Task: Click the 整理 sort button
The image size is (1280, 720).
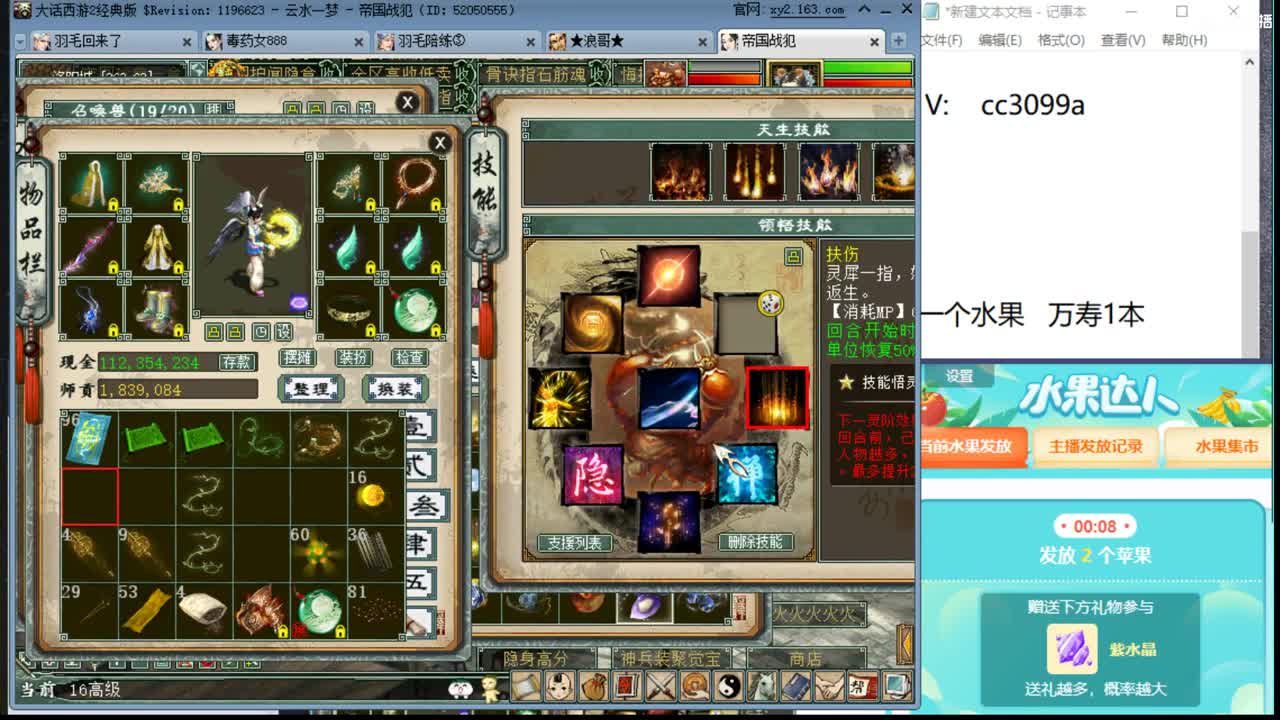Action: (x=311, y=389)
